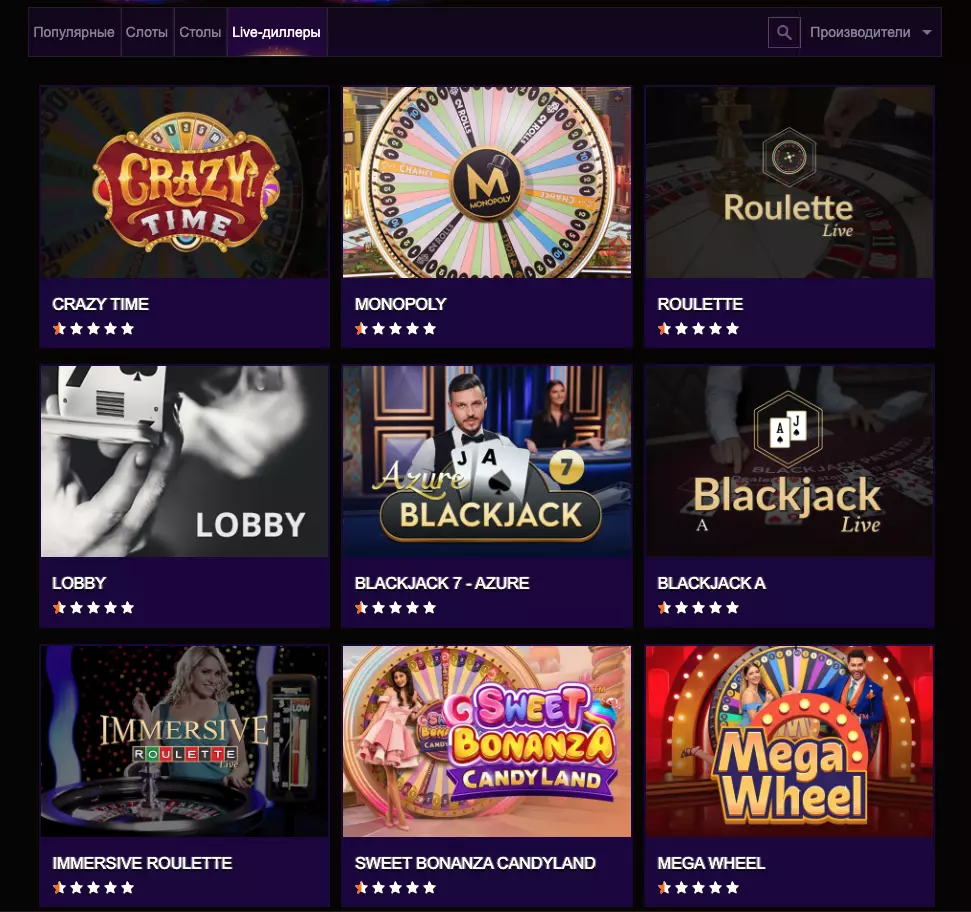Select the Live-диллеры tab
The image size is (971, 912).
tap(276, 33)
